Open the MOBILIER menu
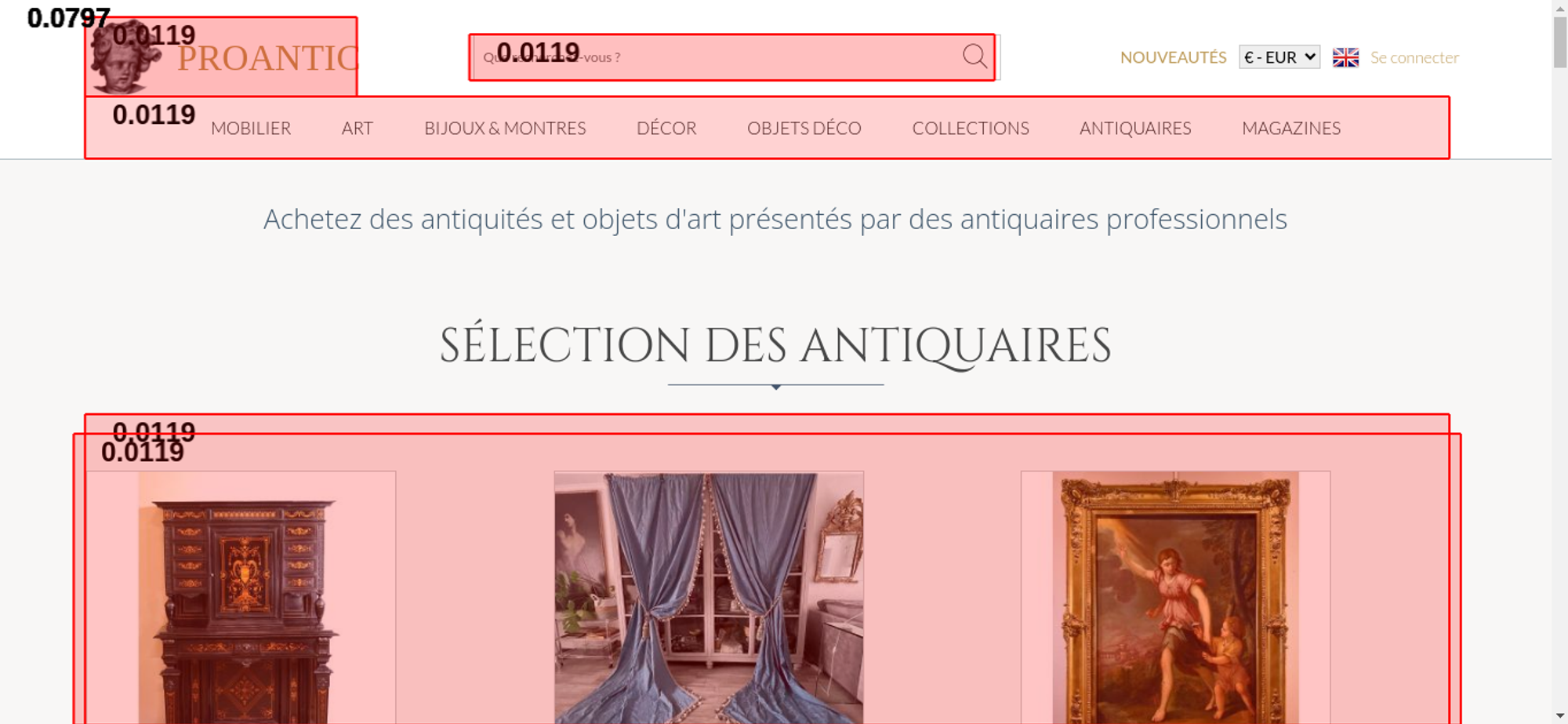1568x724 pixels. tap(251, 128)
